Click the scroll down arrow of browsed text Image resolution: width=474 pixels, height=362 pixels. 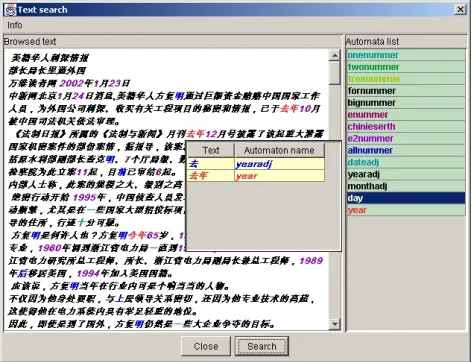tap(334, 324)
